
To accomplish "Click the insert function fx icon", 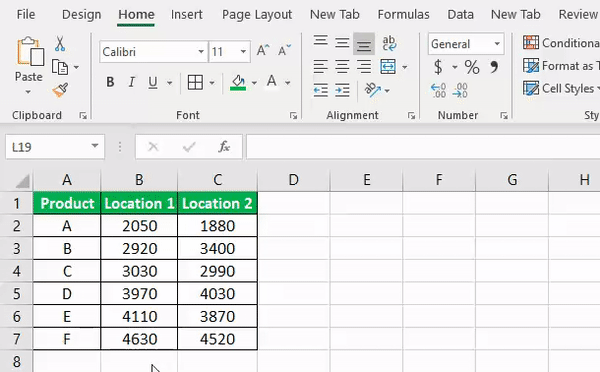I will tap(224, 147).
